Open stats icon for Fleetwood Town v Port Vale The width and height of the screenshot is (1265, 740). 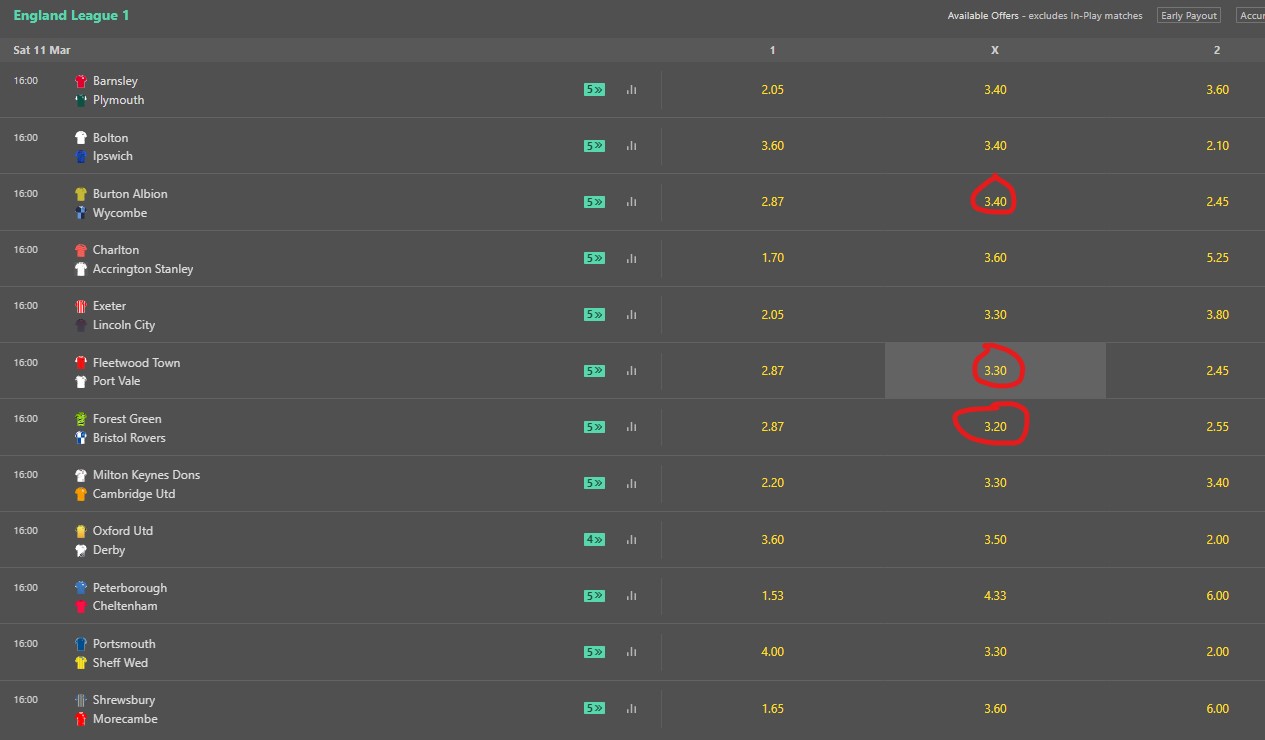(631, 371)
